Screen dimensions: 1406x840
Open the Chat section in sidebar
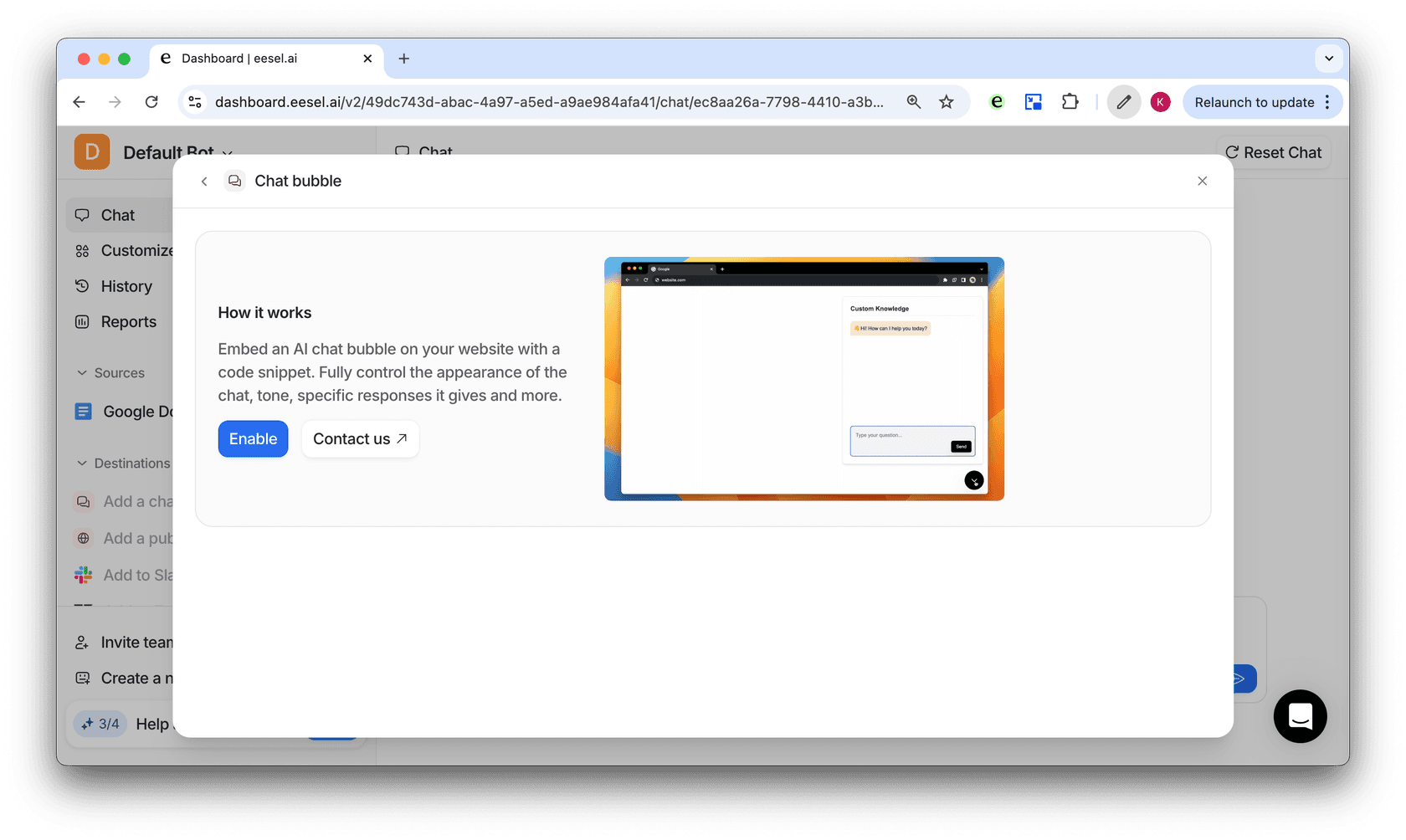pyautogui.click(x=117, y=215)
